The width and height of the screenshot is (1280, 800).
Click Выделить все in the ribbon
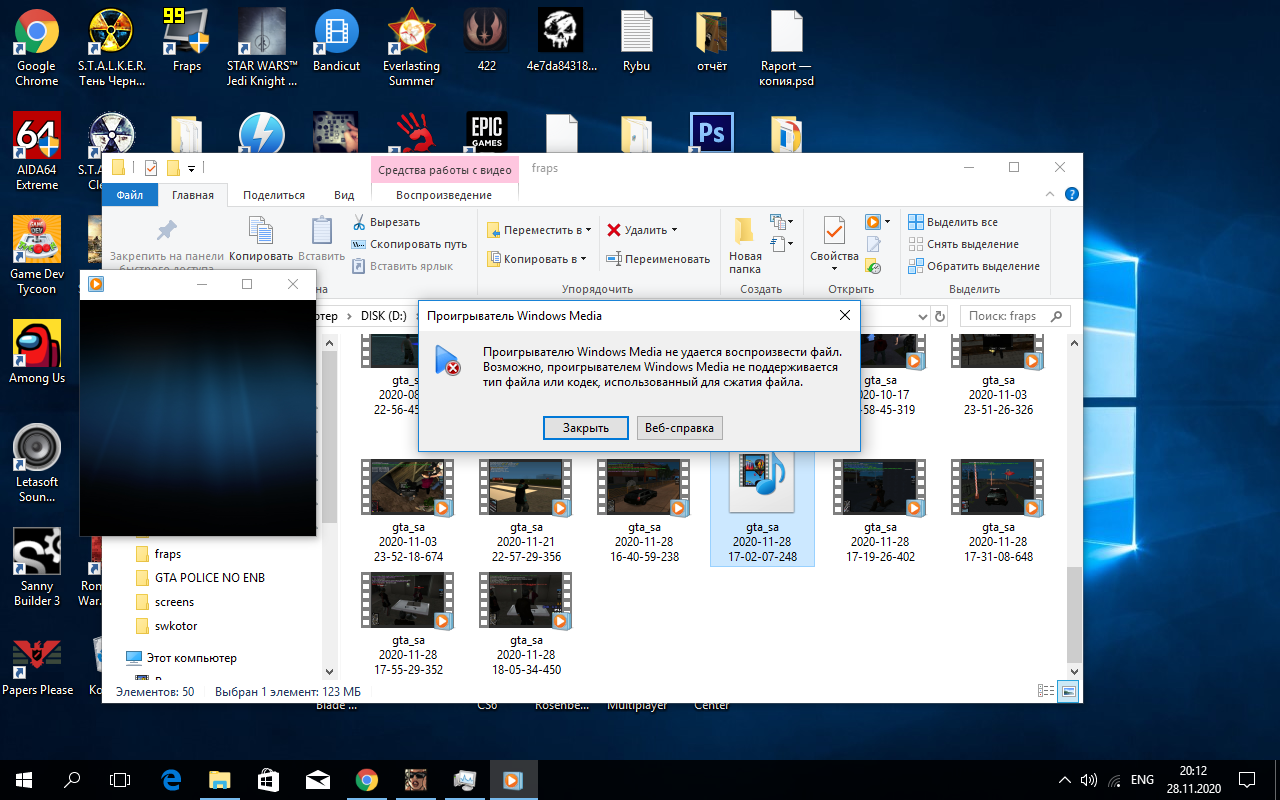click(x=953, y=222)
